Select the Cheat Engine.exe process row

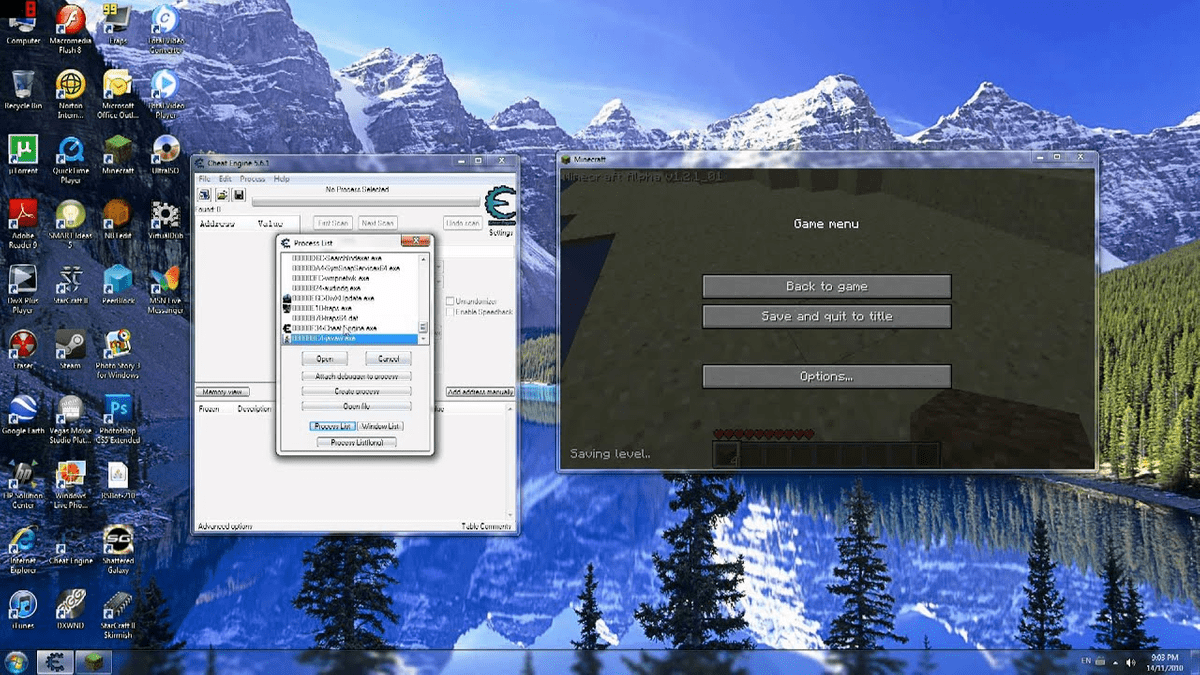349,328
